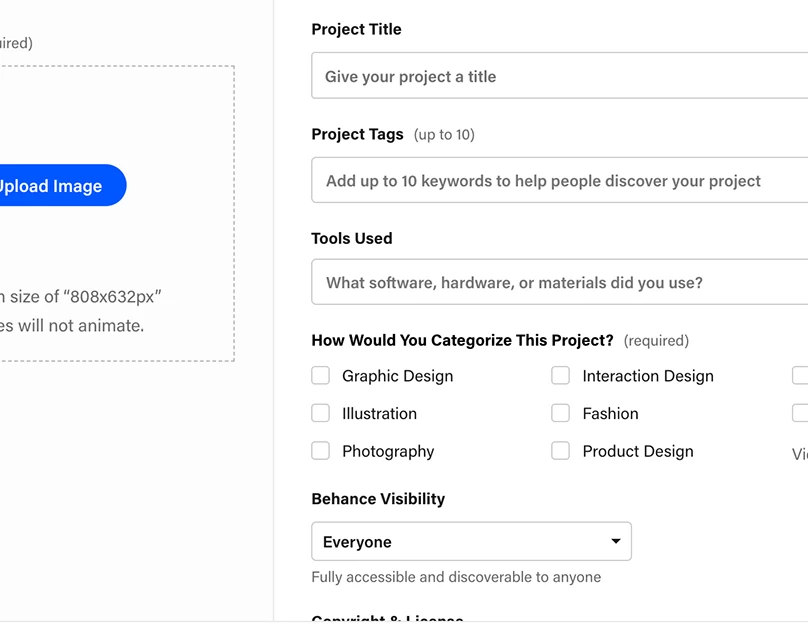Screen dimensions: 808x632
Task: Check the cut-off checkbox right of Interaction Design
Action: pos(800,376)
